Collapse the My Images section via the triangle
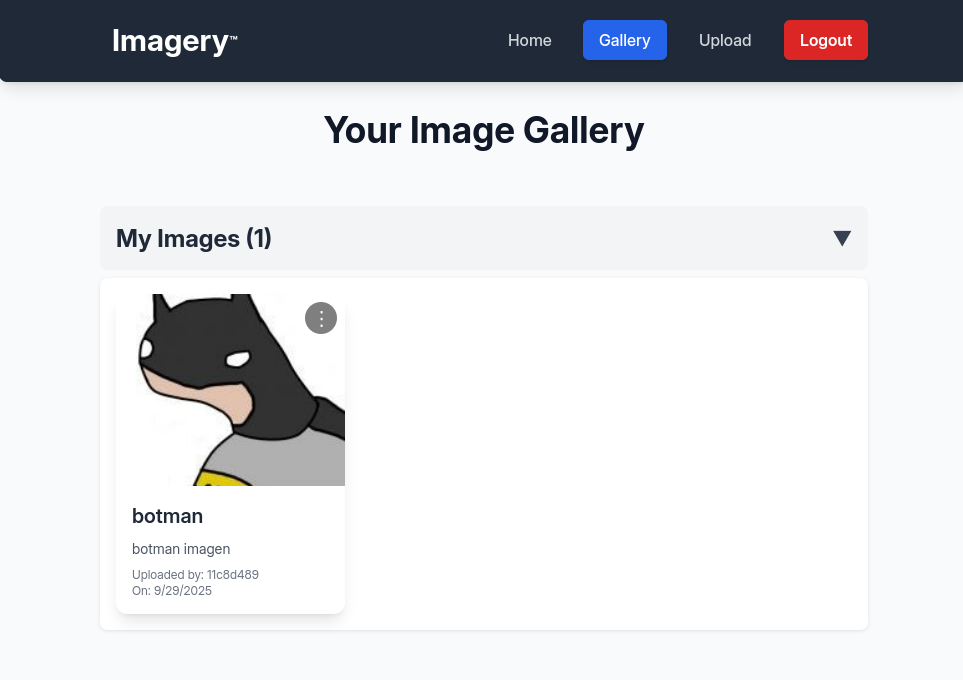Image resolution: width=963 pixels, height=680 pixels. point(842,238)
